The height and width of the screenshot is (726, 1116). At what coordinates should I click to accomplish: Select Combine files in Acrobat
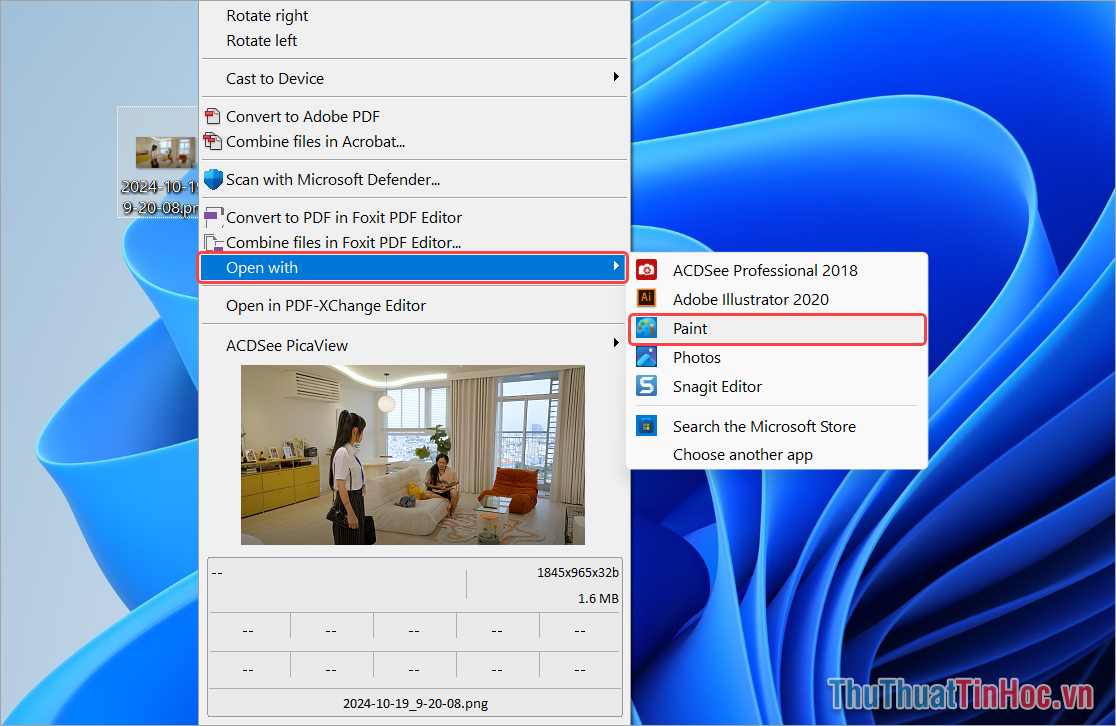tap(315, 142)
